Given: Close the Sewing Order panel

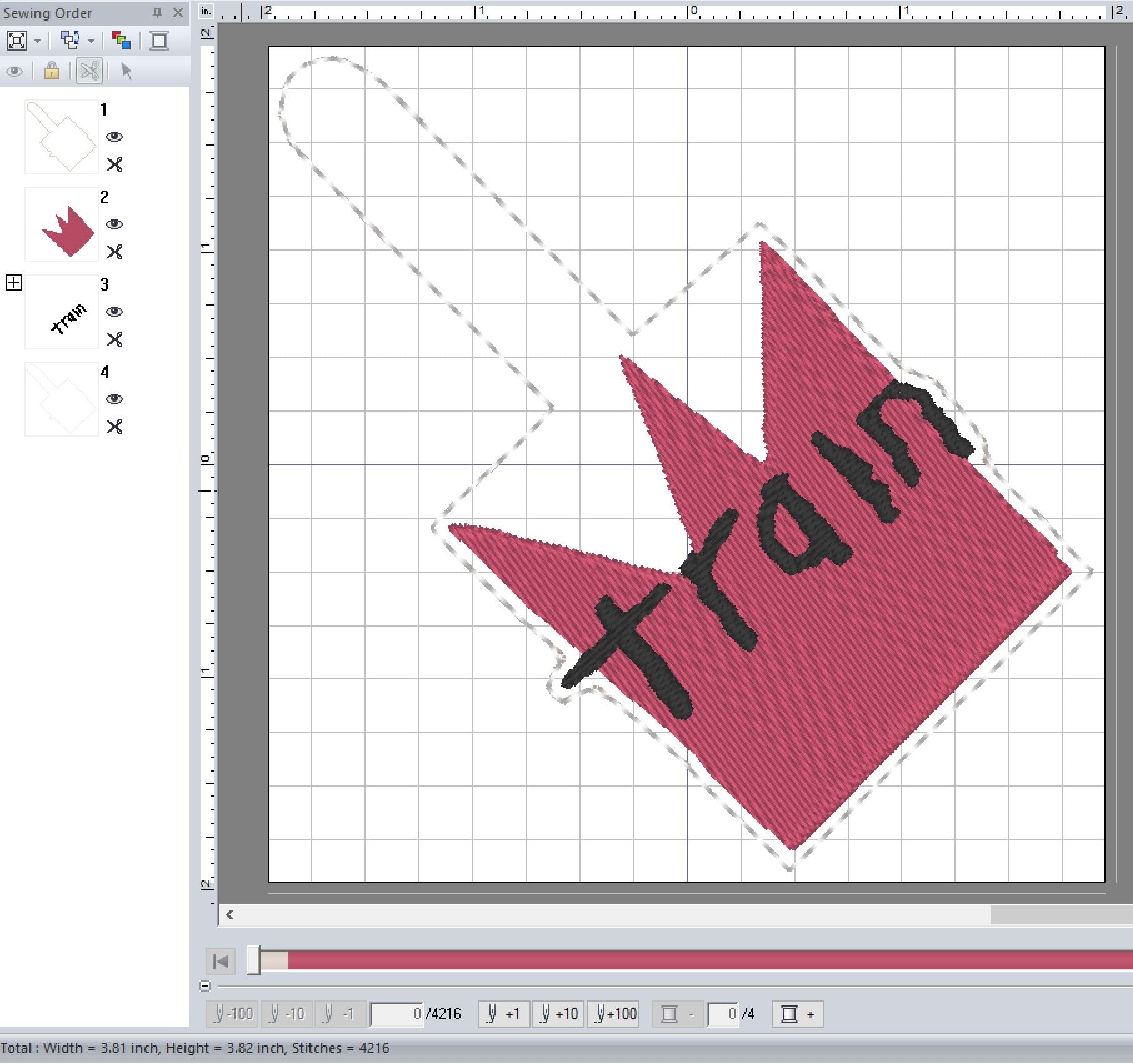Looking at the screenshot, I should (178, 12).
